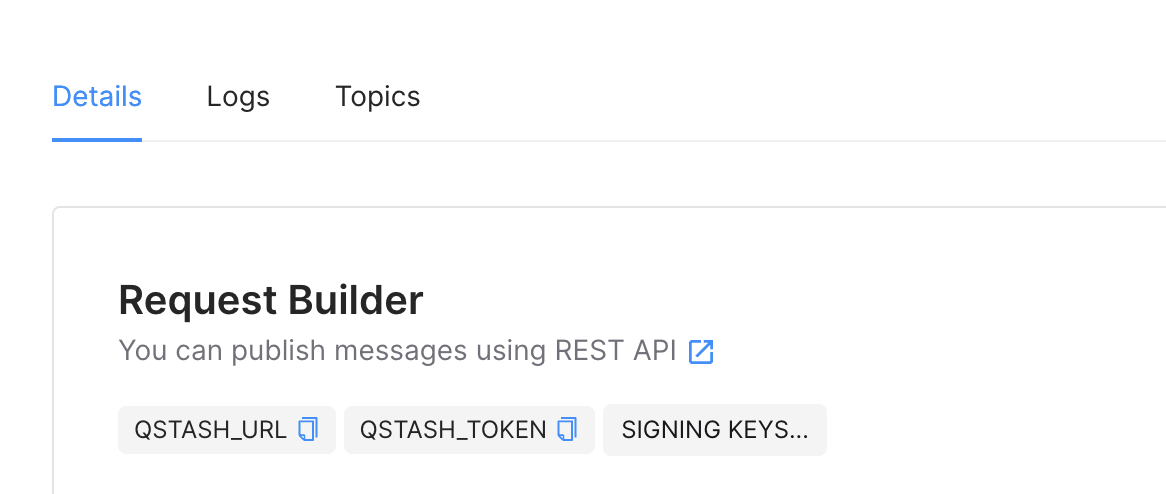Click the Request Builder heading

pyautogui.click(x=270, y=300)
